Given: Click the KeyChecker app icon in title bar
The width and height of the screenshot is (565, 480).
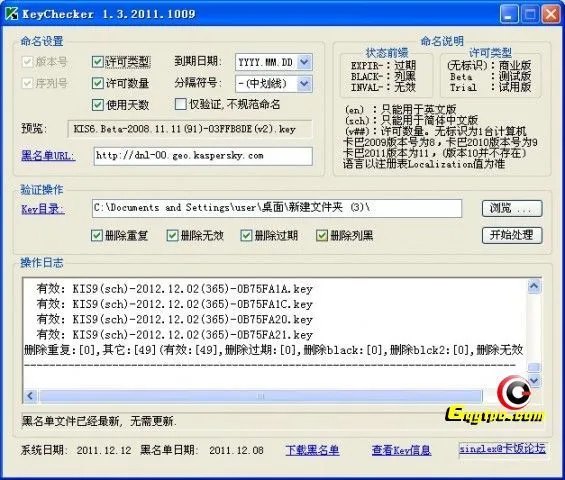Looking at the screenshot, I should pos(11,14).
